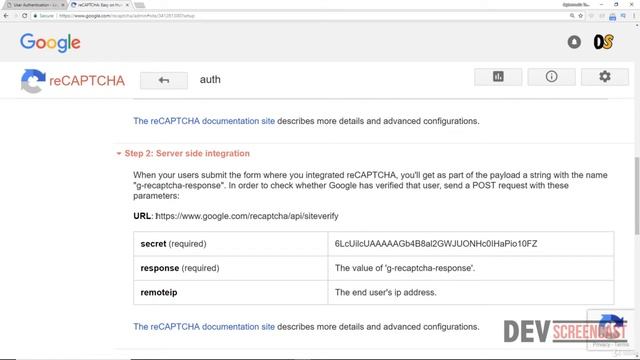Go back with the arrow button beside auth
The image size is (640, 360).
pos(164,80)
